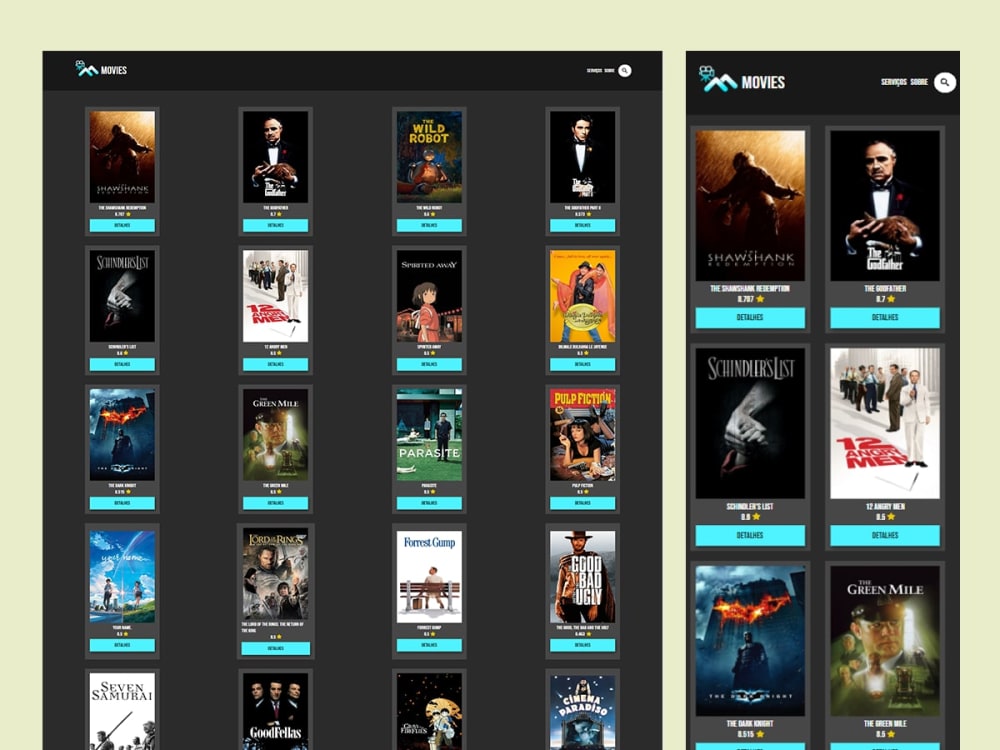Open the Spirited Away poster
The width and height of the screenshot is (1000, 750).
(429, 296)
